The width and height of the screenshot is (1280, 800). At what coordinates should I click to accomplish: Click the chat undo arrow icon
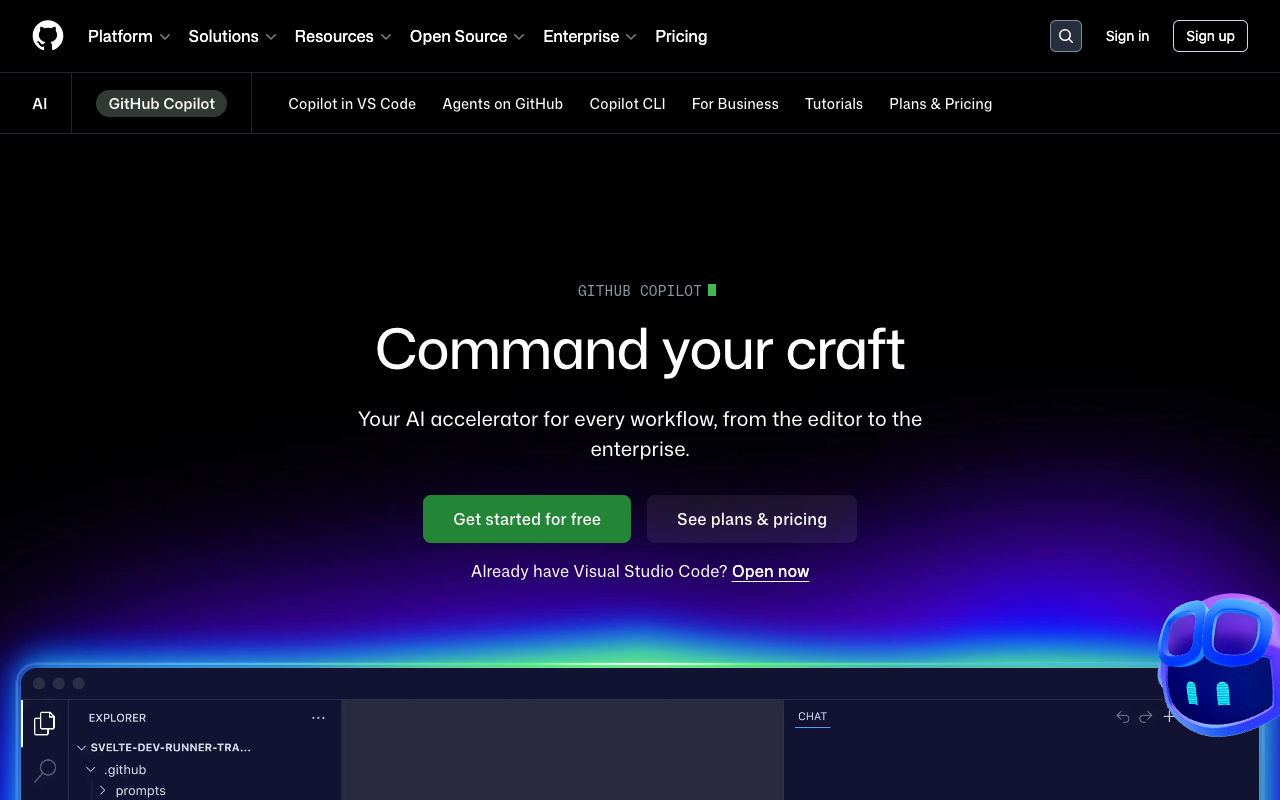coord(1122,717)
